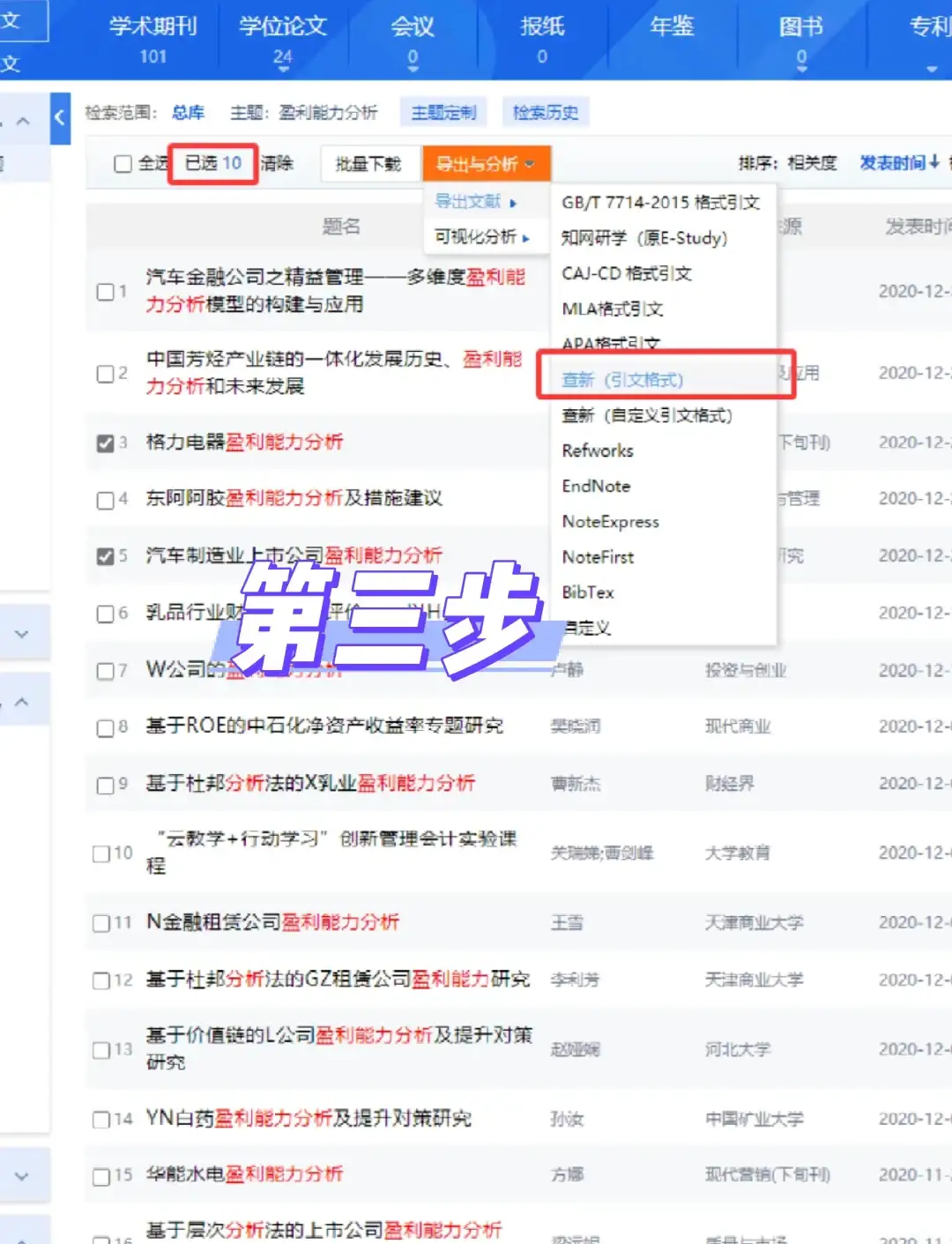This screenshot has width=952, height=1244.
Task: Open 检索历史 search history
Action: coord(545,112)
